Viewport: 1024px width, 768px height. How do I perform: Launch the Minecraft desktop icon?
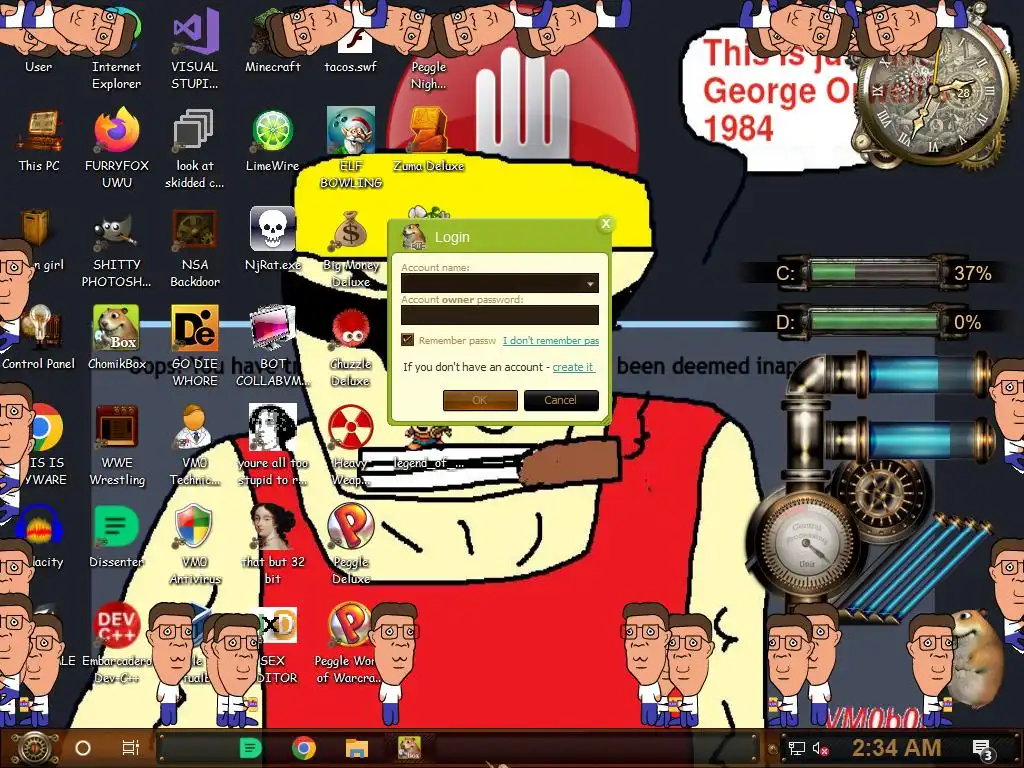pyautogui.click(x=272, y=40)
